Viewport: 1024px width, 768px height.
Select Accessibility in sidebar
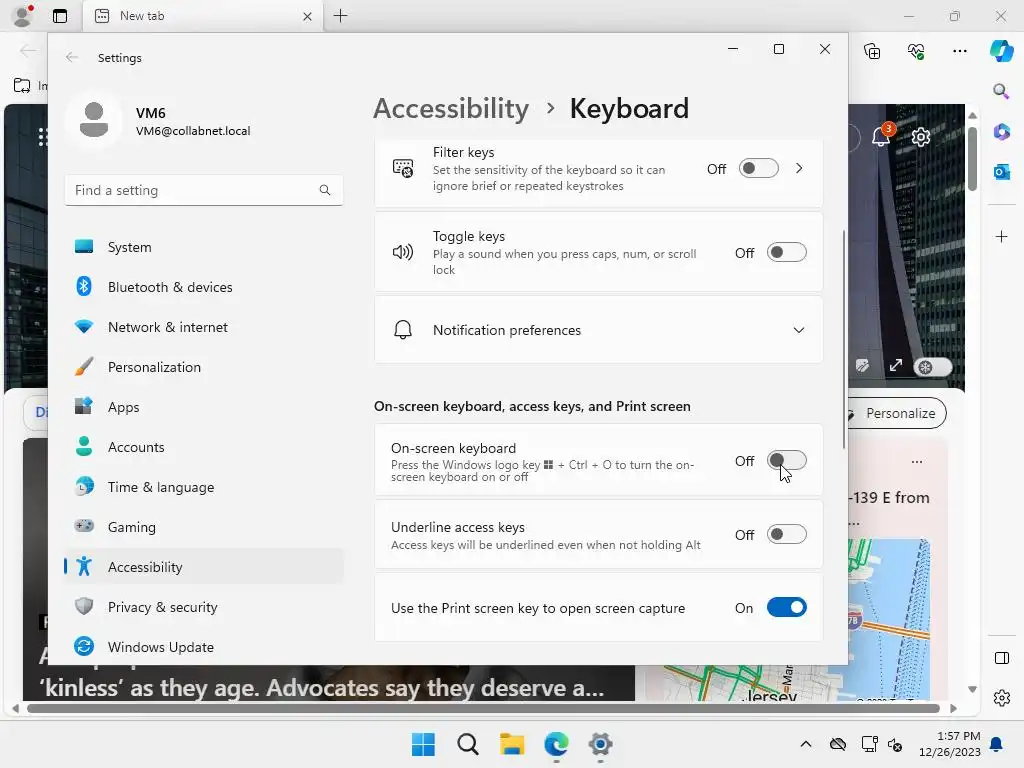point(204,566)
